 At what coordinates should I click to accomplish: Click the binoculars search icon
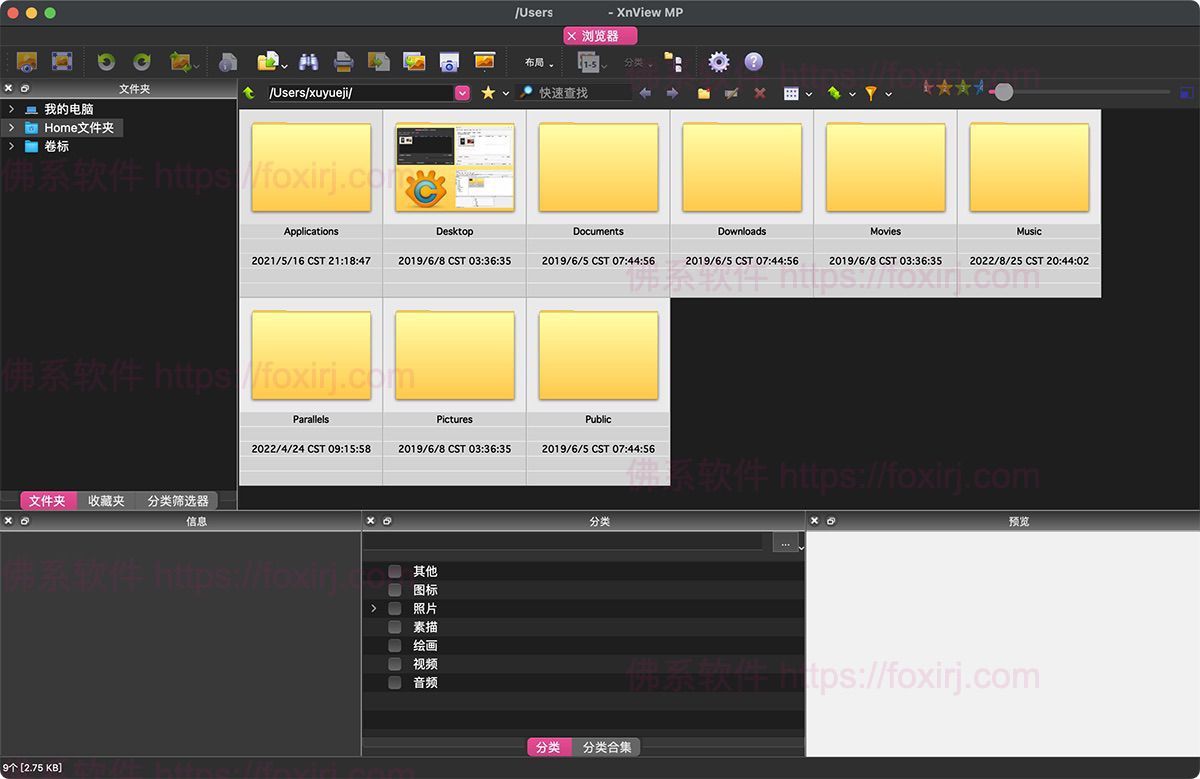click(x=308, y=62)
